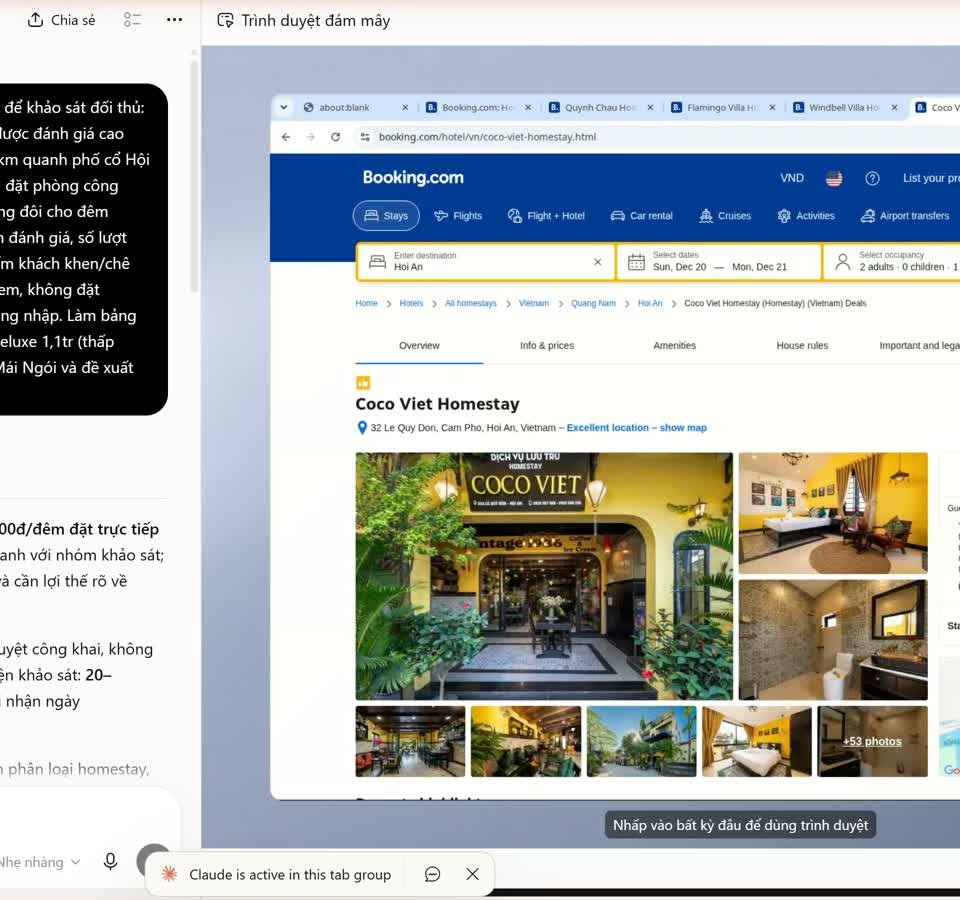Click the browser back arrow
960x900 pixels.
(x=286, y=137)
